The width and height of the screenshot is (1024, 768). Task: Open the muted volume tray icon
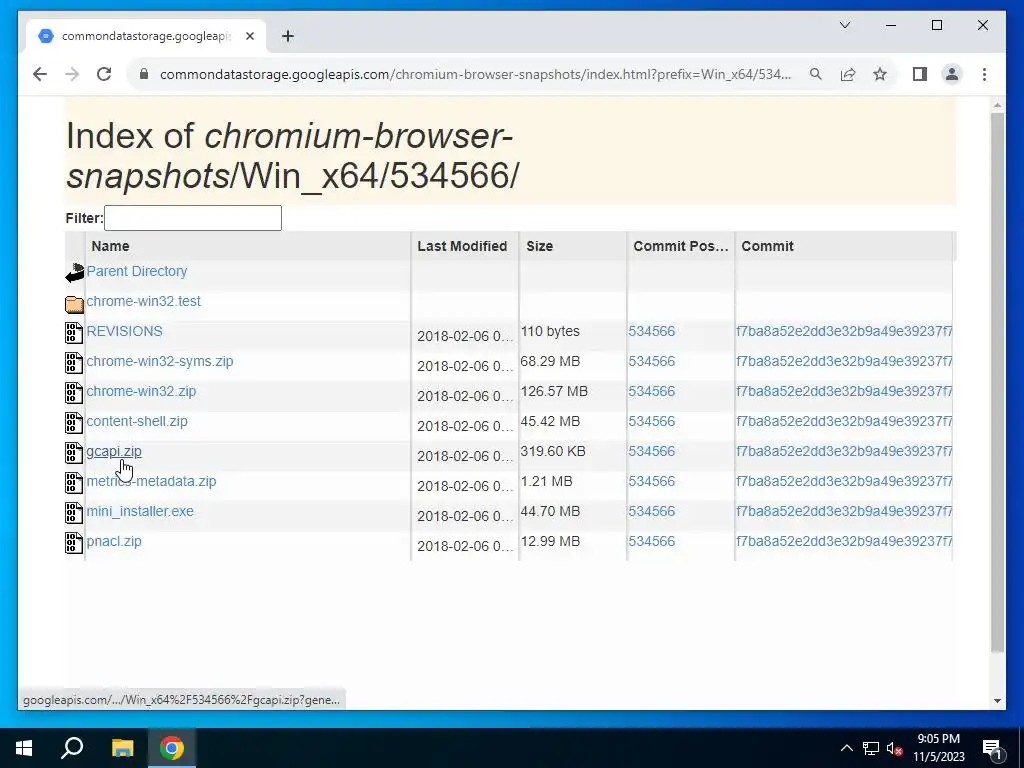coord(895,748)
